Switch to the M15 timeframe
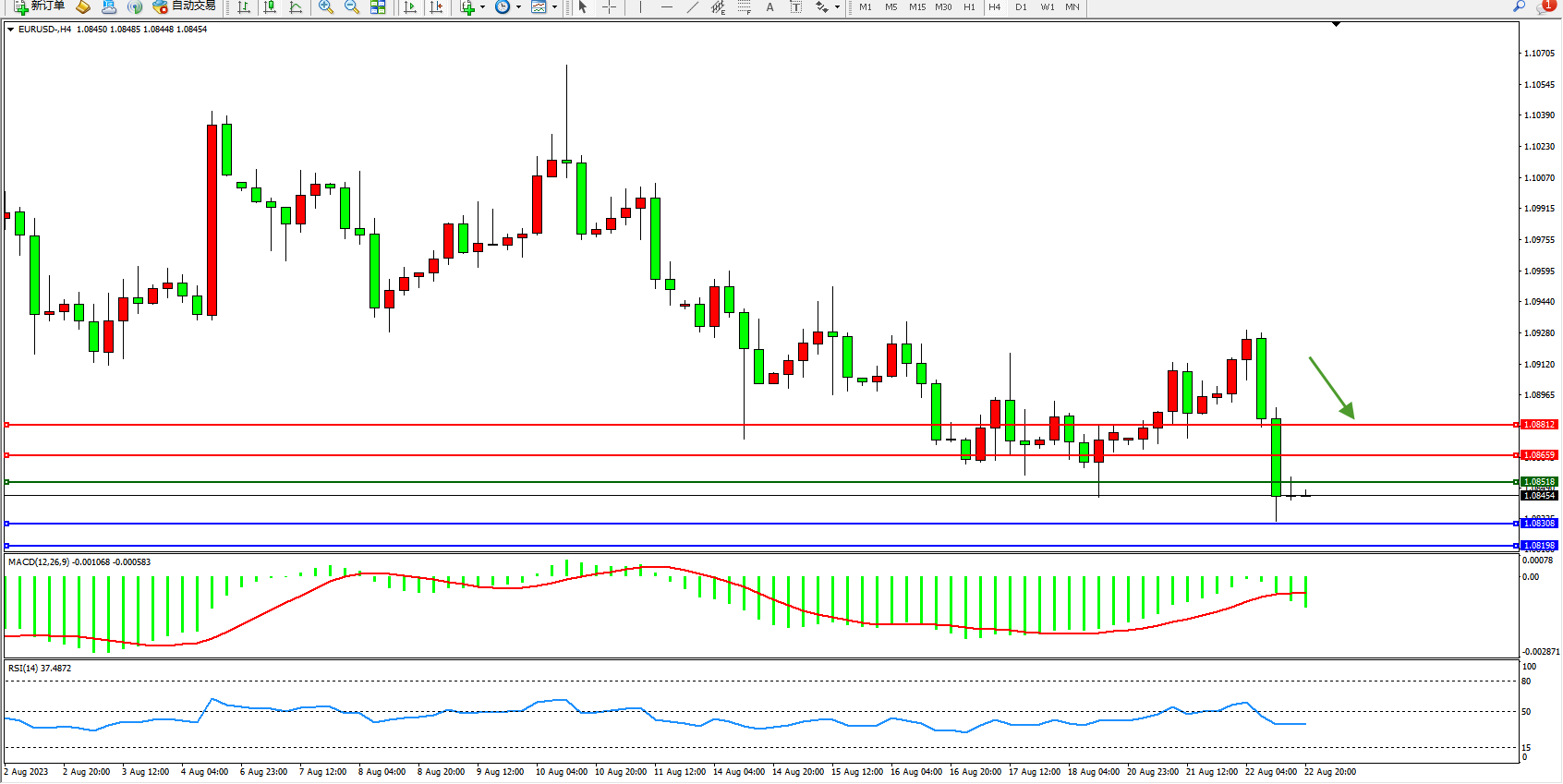The image size is (1563, 784). (x=916, y=7)
